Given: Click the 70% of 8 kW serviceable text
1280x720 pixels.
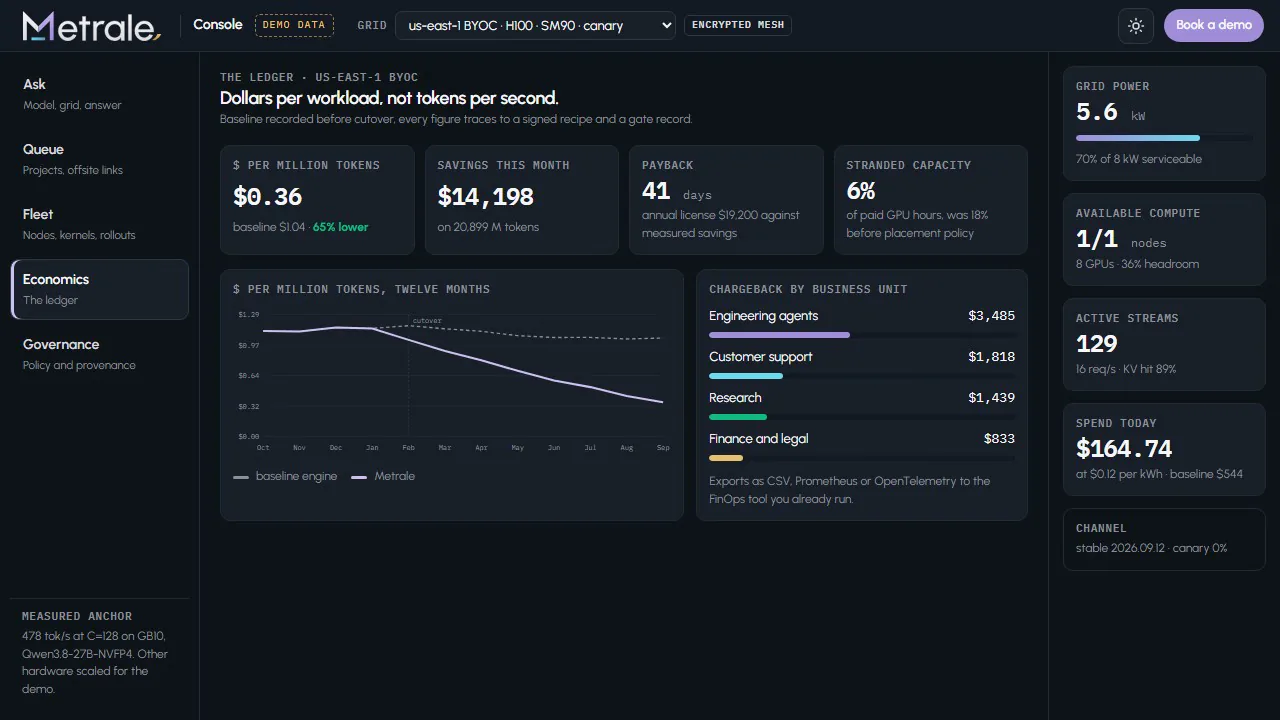Looking at the screenshot, I should pyautogui.click(x=1139, y=159).
